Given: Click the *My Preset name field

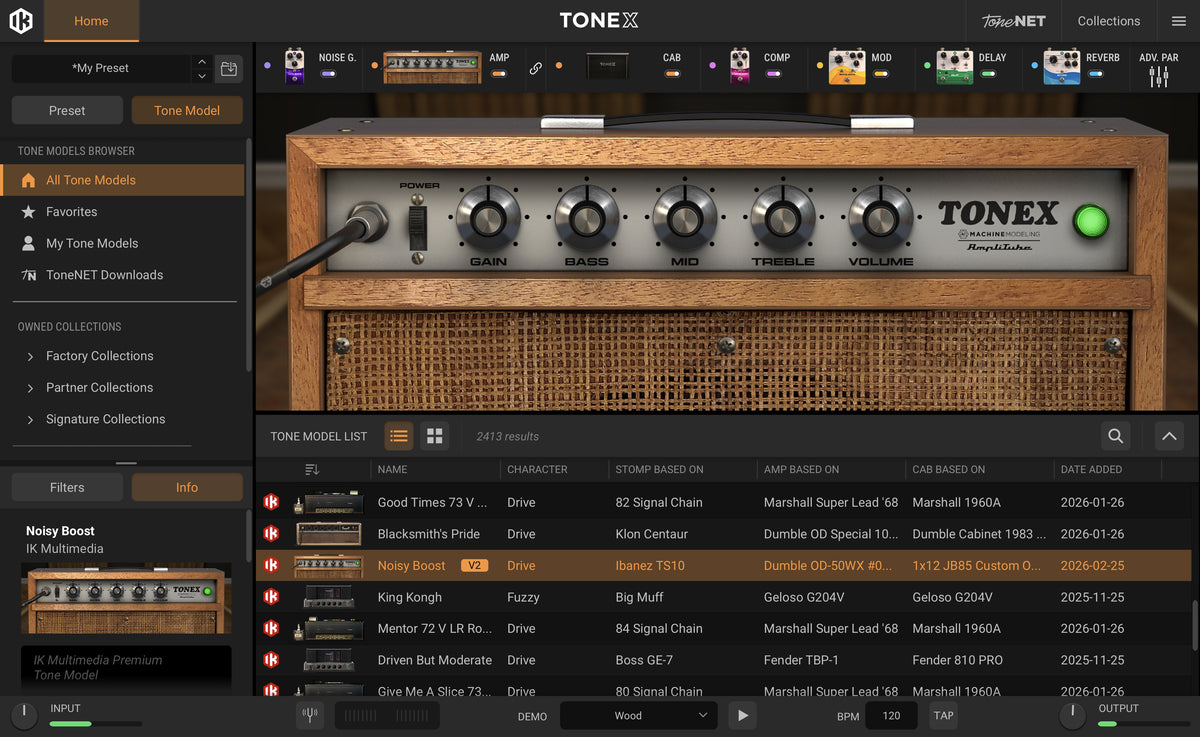Looking at the screenshot, I should (101, 68).
